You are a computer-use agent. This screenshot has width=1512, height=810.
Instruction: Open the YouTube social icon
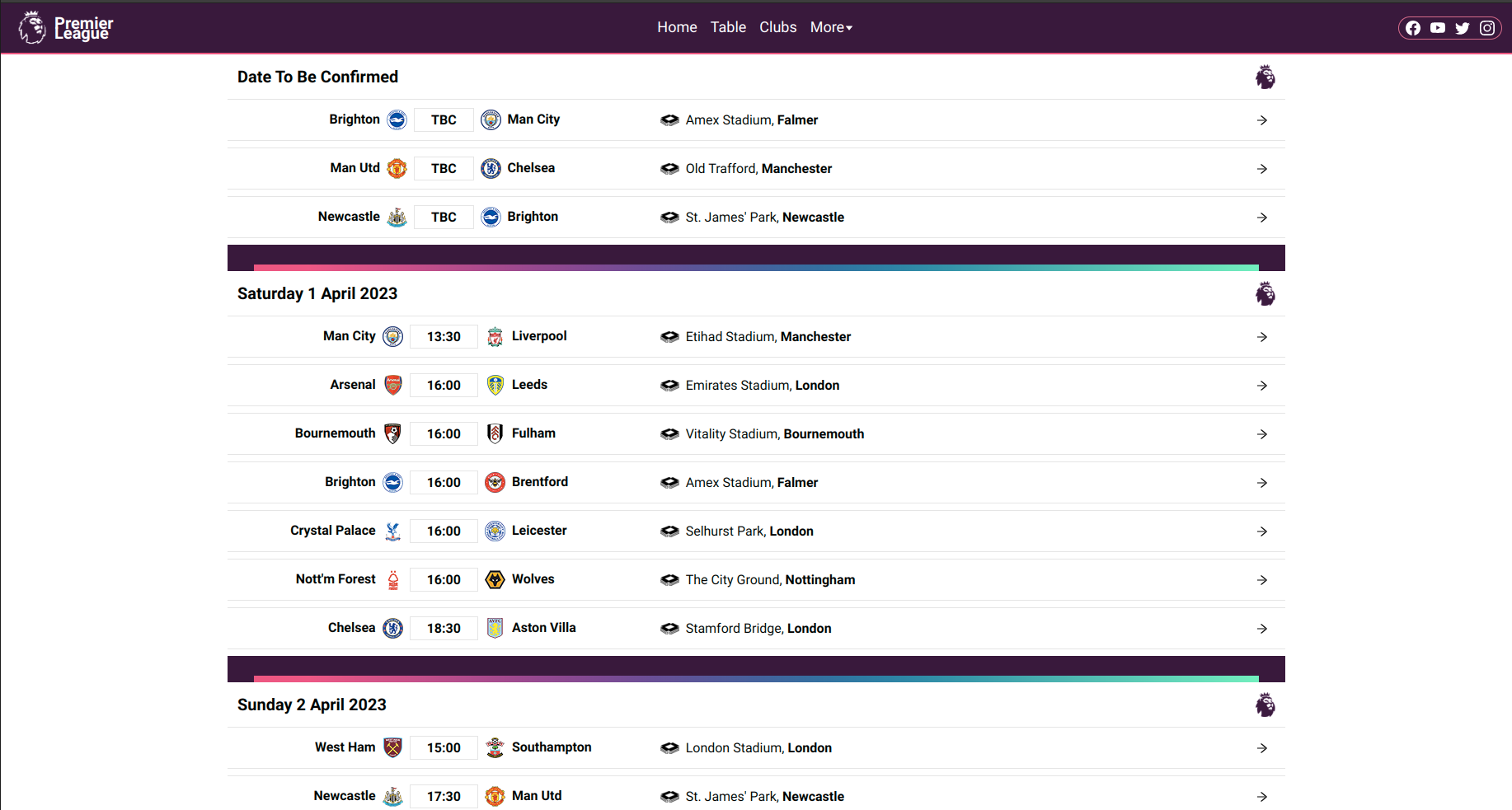coord(1438,28)
